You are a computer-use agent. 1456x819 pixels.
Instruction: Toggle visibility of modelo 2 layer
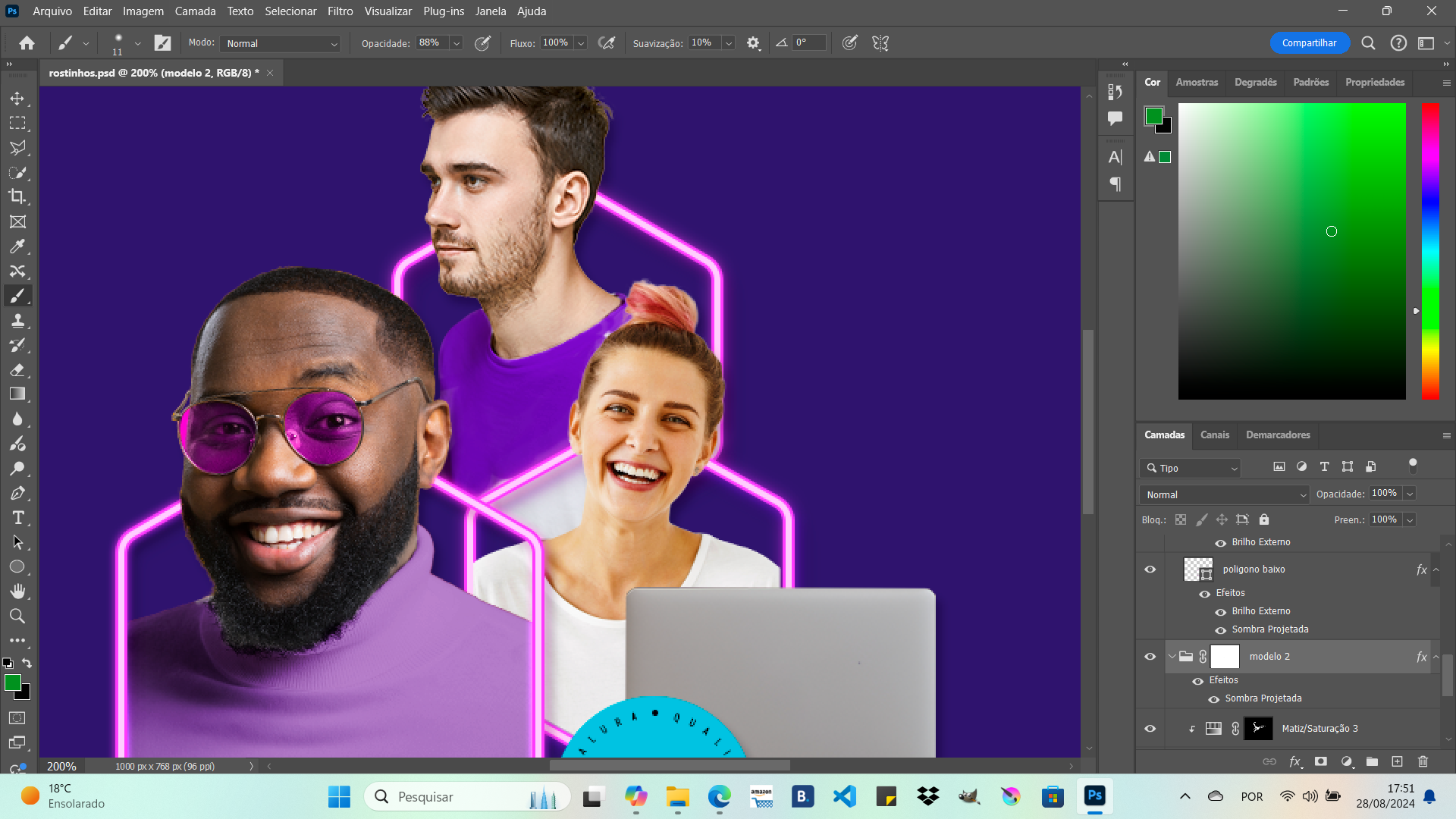pyautogui.click(x=1150, y=656)
